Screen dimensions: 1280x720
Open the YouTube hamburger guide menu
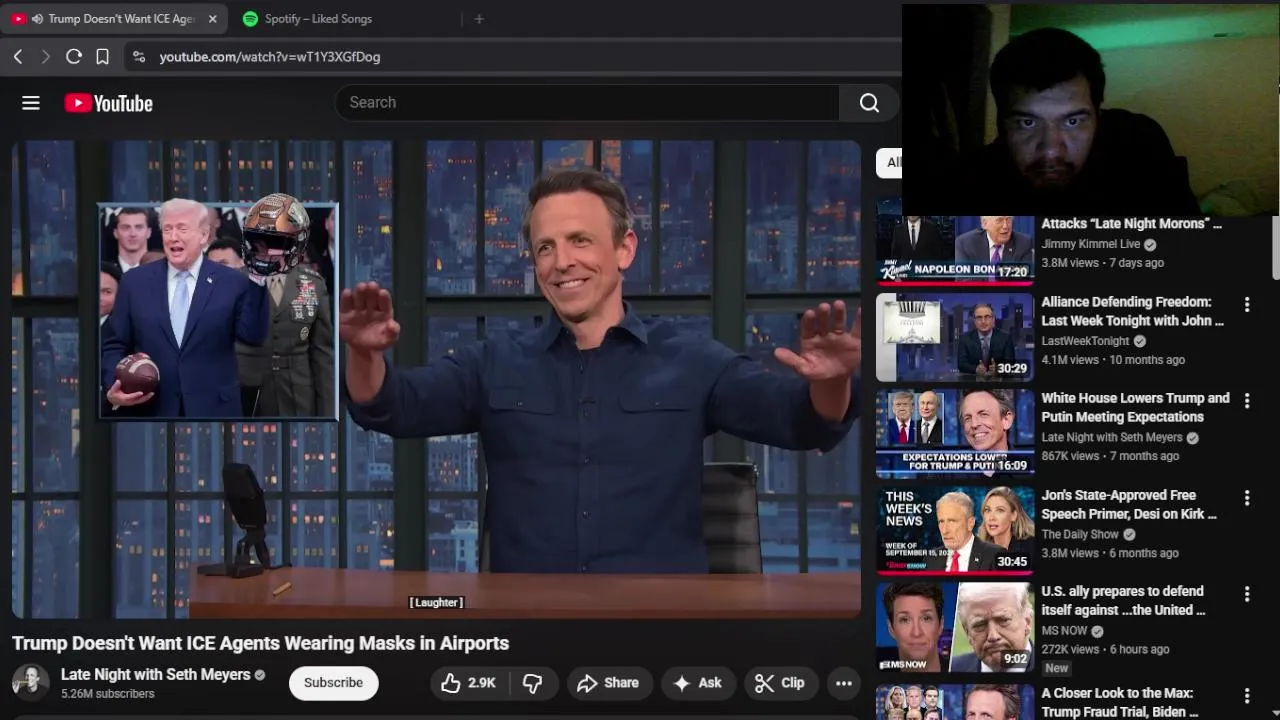31,103
